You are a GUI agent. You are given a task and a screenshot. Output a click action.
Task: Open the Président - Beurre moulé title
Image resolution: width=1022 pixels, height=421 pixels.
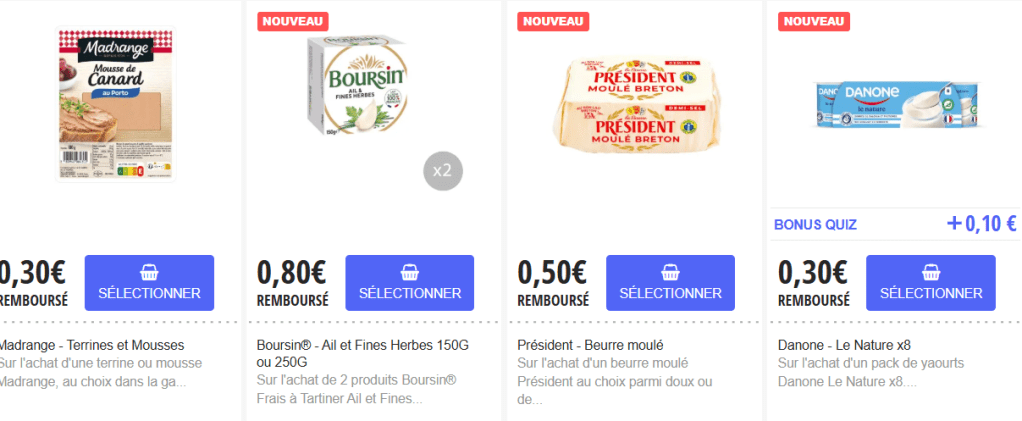click(x=591, y=346)
